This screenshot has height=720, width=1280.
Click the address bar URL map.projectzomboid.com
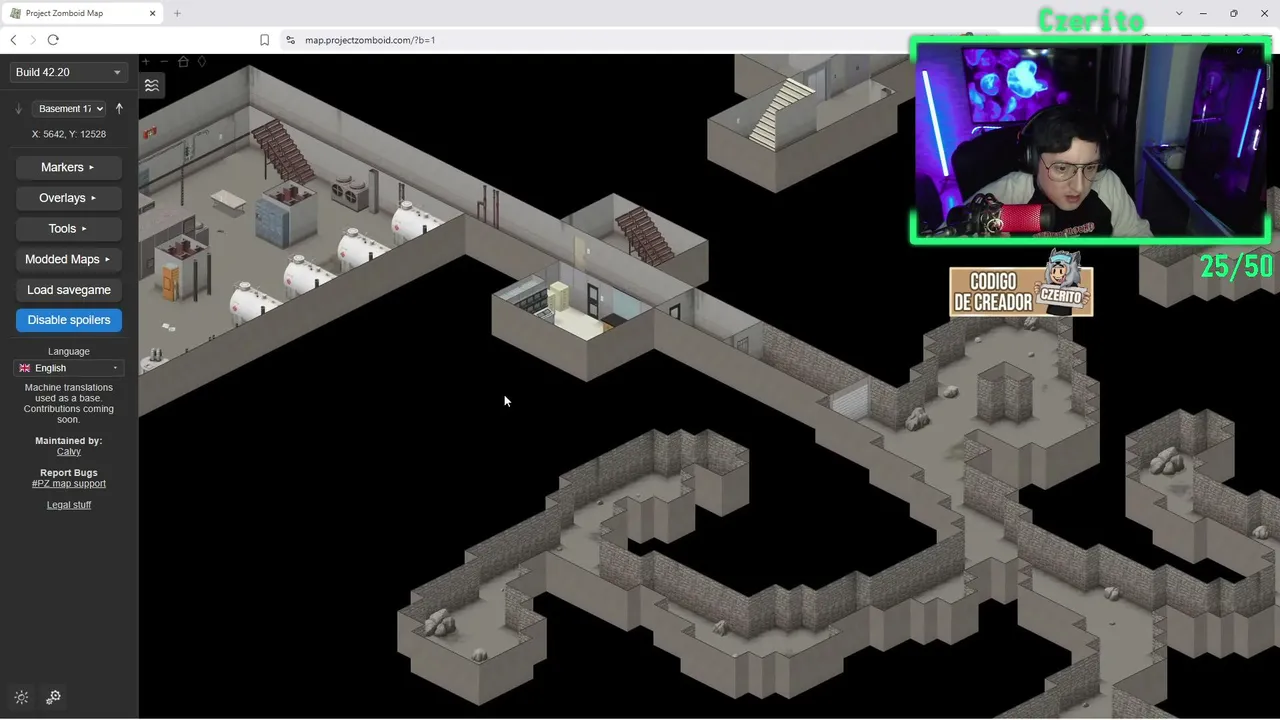pyautogui.click(x=370, y=40)
